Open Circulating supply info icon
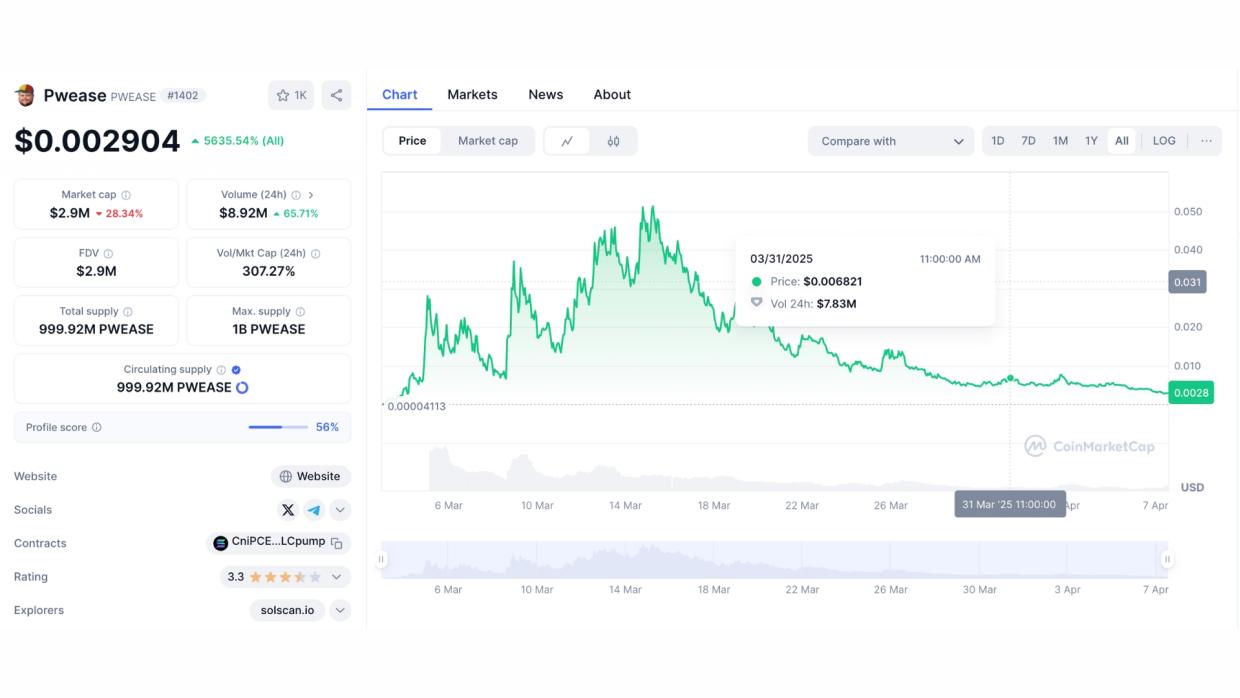This screenshot has width=1240, height=698. point(221,370)
